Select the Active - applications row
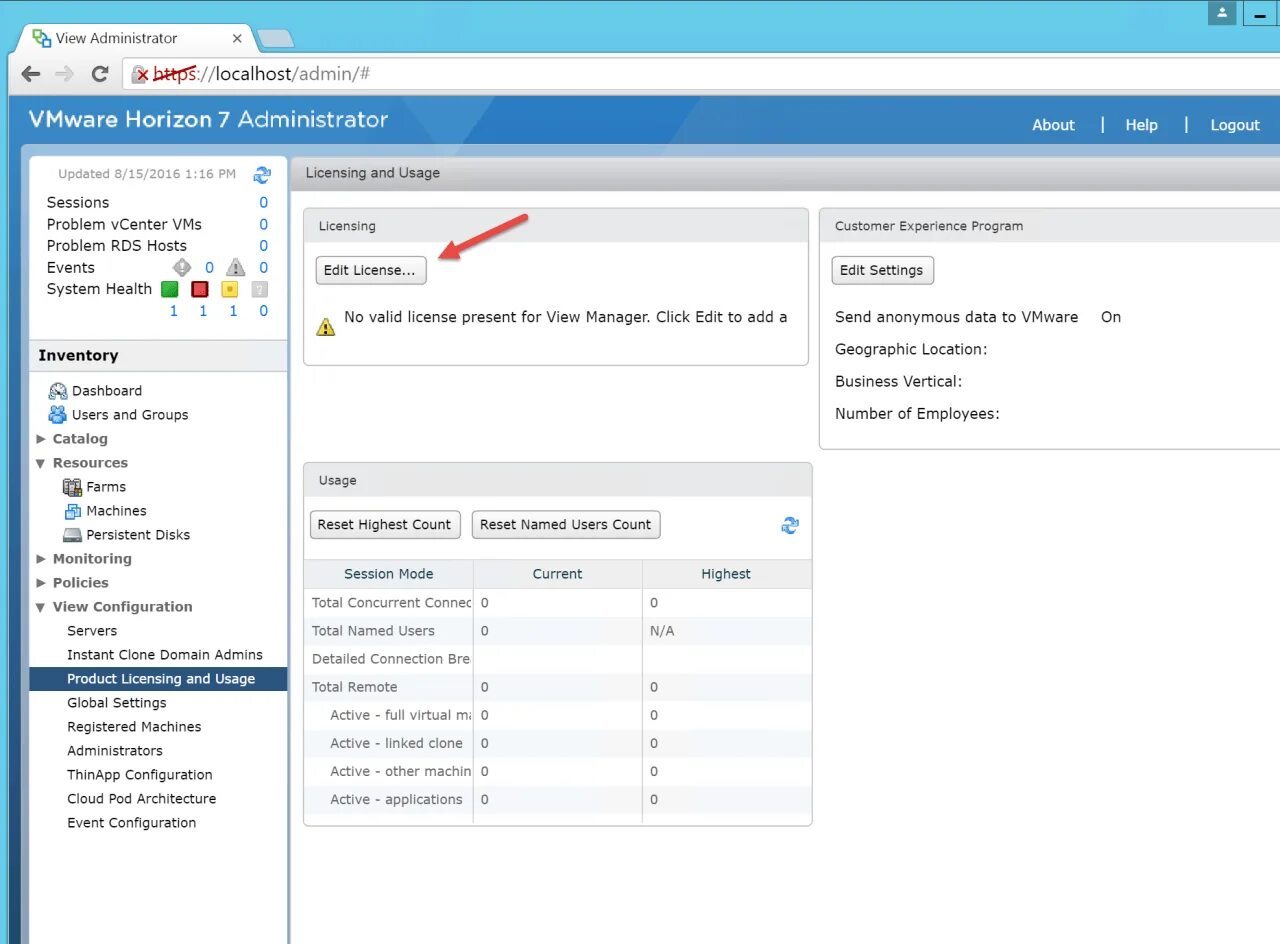Screen dimensions: 1280x944 (x=558, y=799)
